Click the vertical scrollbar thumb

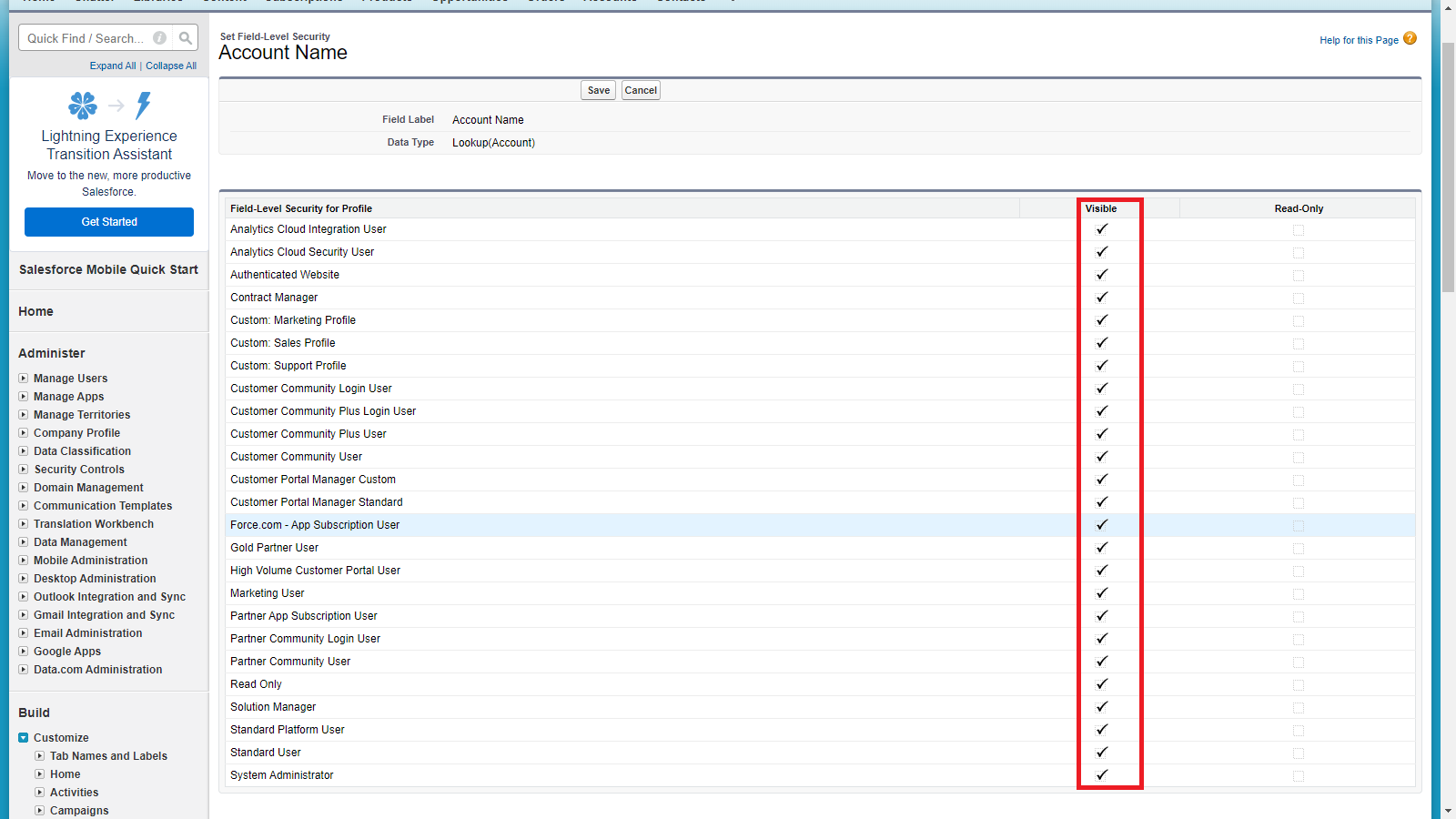pyautogui.click(x=1448, y=167)
